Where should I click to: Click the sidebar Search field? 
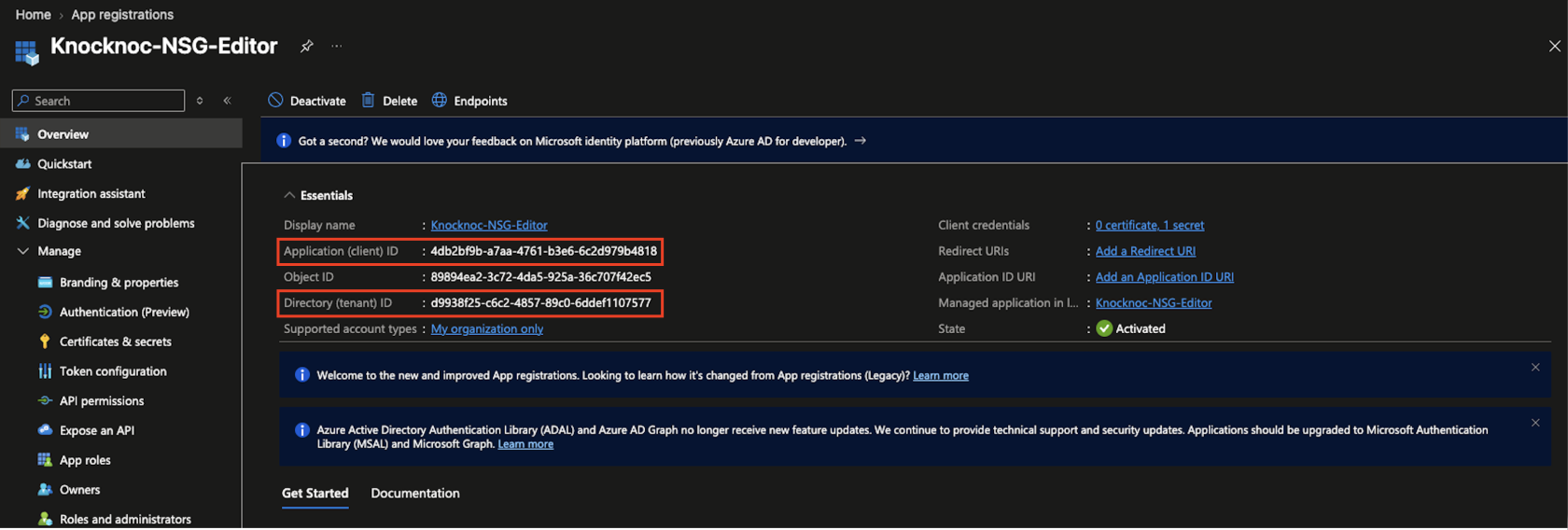click(99, 101)
